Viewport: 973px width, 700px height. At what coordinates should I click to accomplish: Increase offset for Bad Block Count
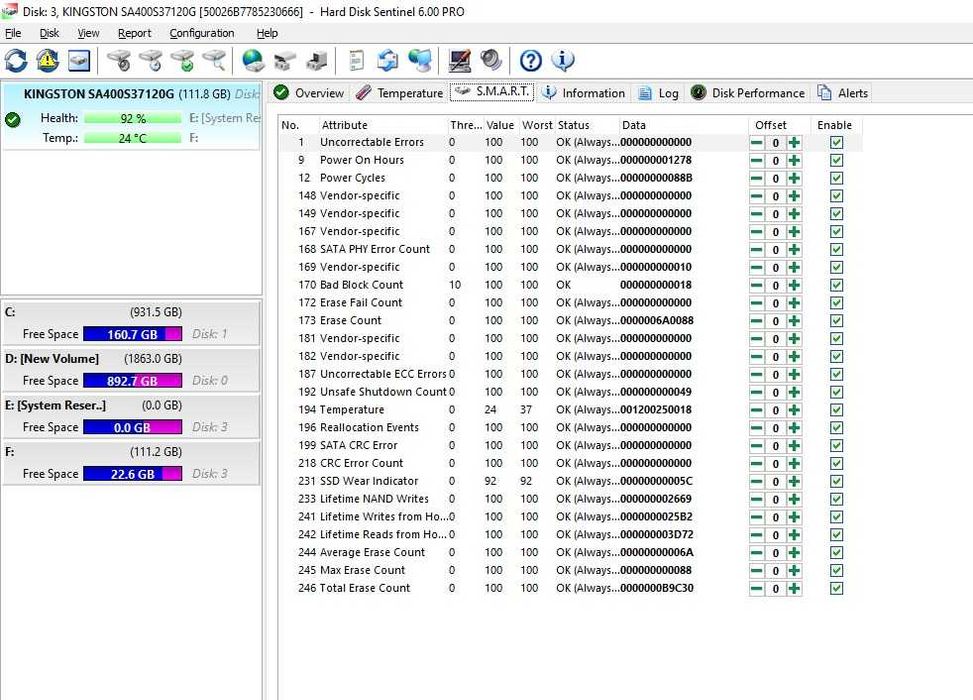pyautogui.click(x=794, y=285)
